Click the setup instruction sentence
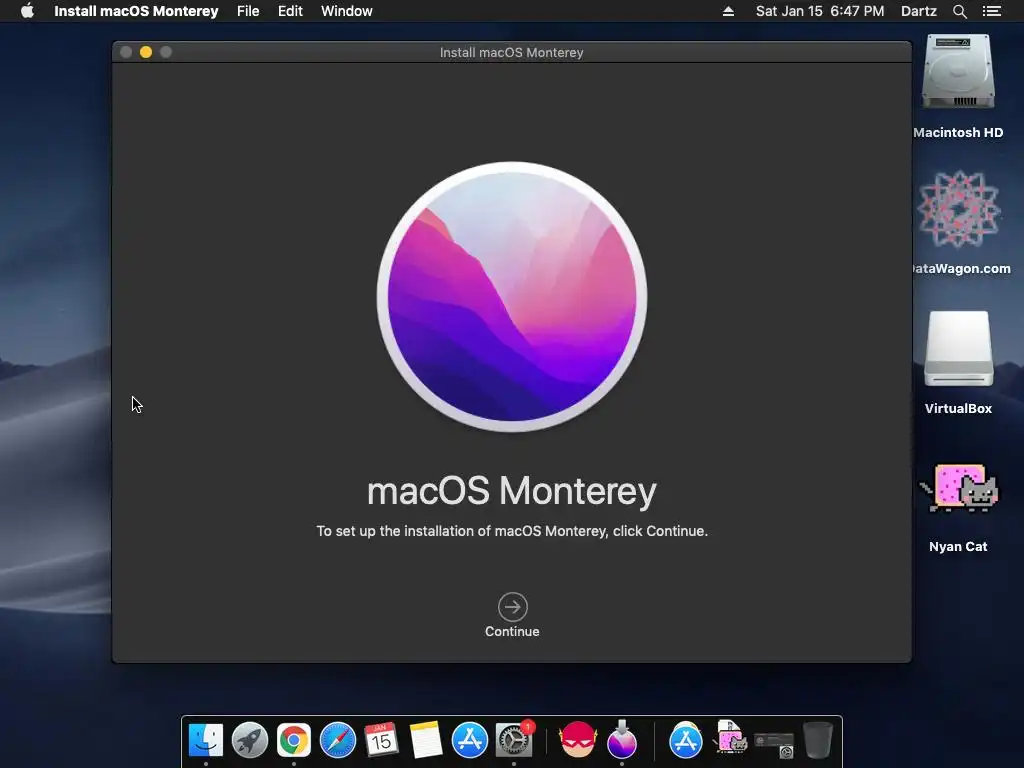The width and height of the screenshot is (1024, 768). (x=512, y=531)
